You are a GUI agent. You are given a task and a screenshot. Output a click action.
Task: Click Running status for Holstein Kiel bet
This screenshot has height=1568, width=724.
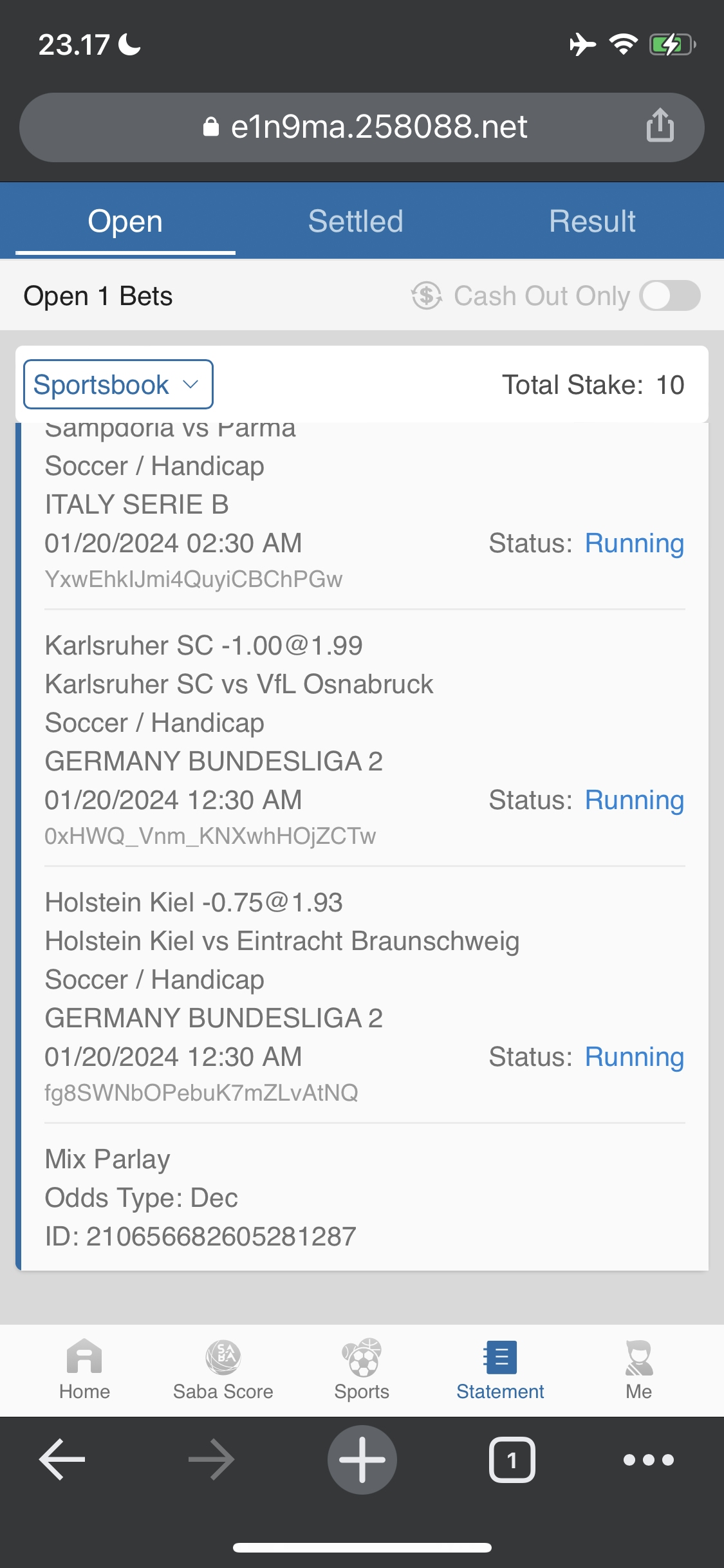pyautogui.click(x=634, y=1057)
